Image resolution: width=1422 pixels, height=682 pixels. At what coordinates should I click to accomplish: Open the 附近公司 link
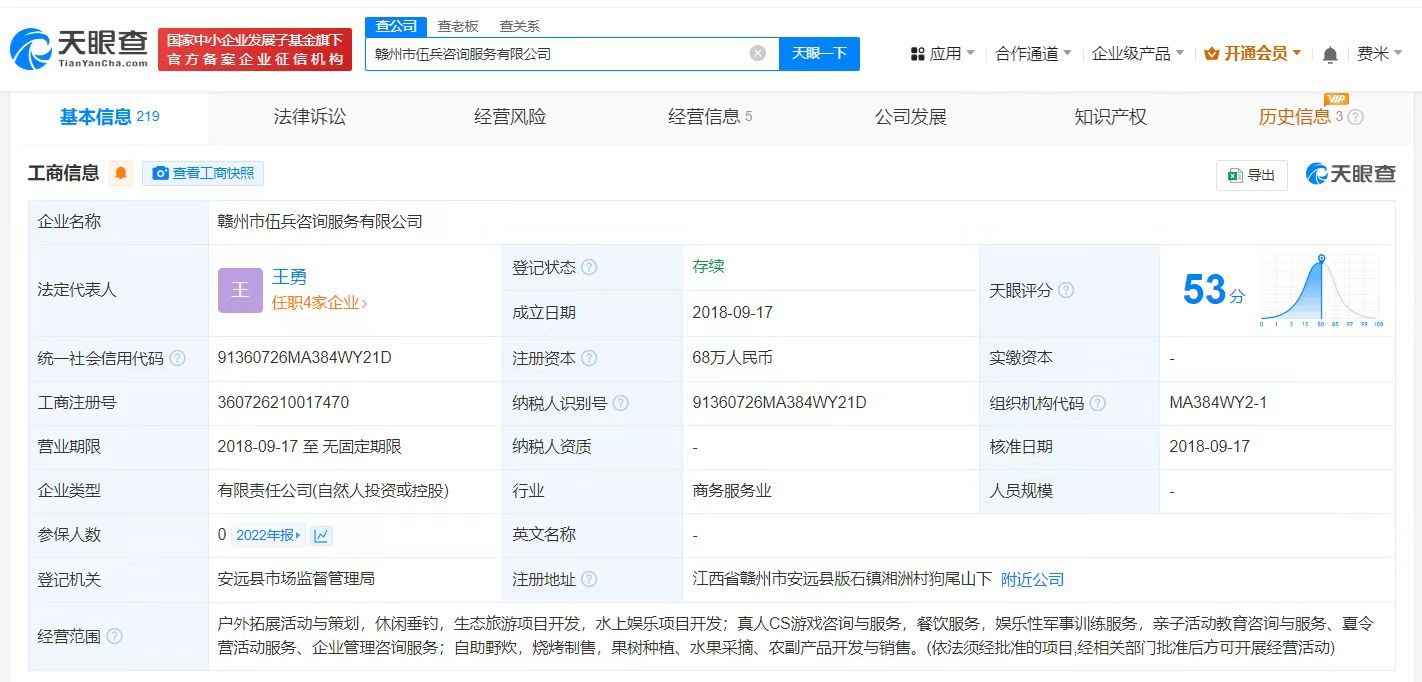(x=1032, y=579)
